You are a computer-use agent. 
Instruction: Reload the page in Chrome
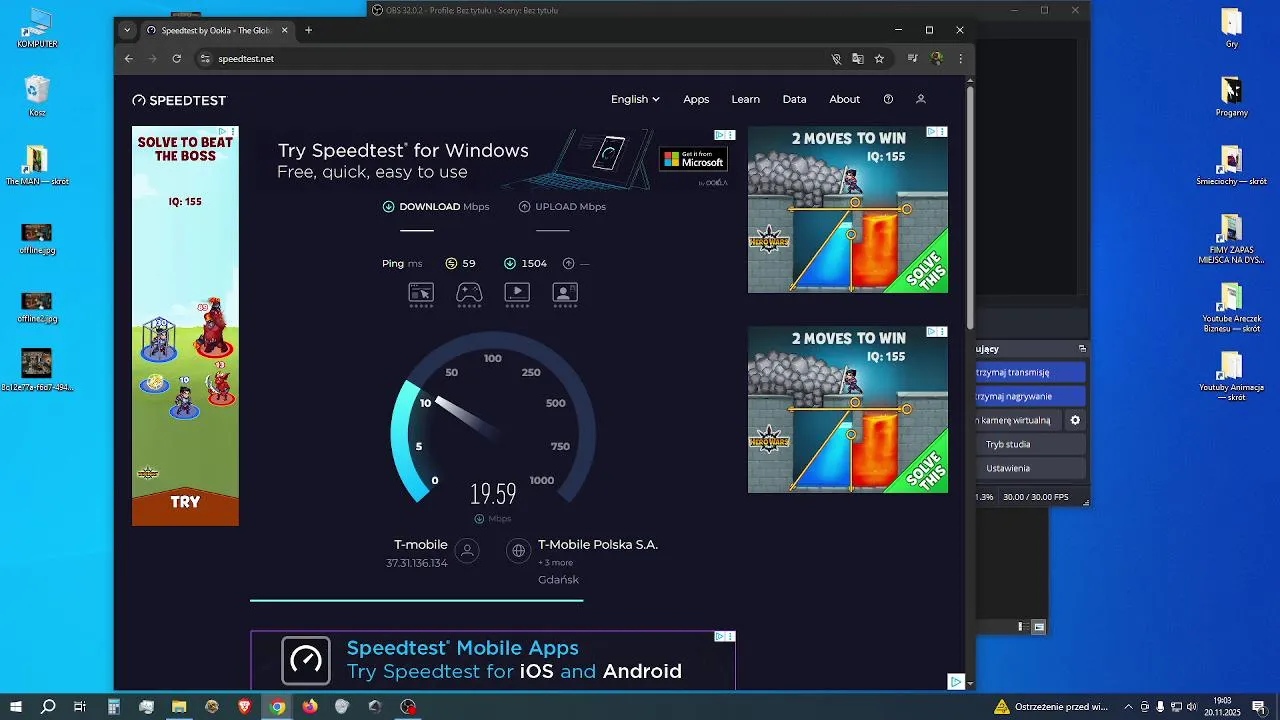pyautogui.click(x=177, y=59)
